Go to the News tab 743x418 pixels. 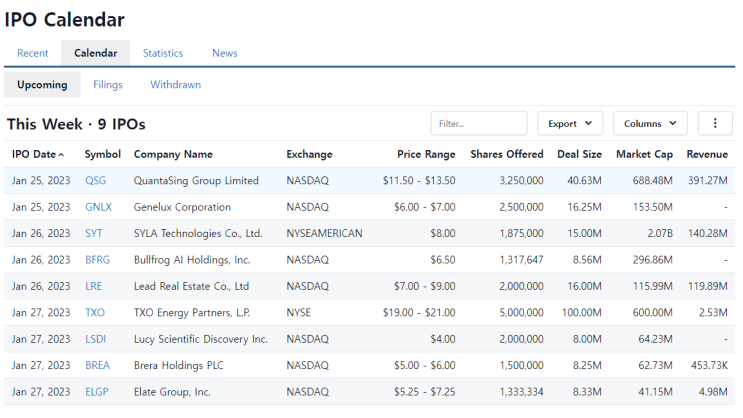(x=225, y=53)
